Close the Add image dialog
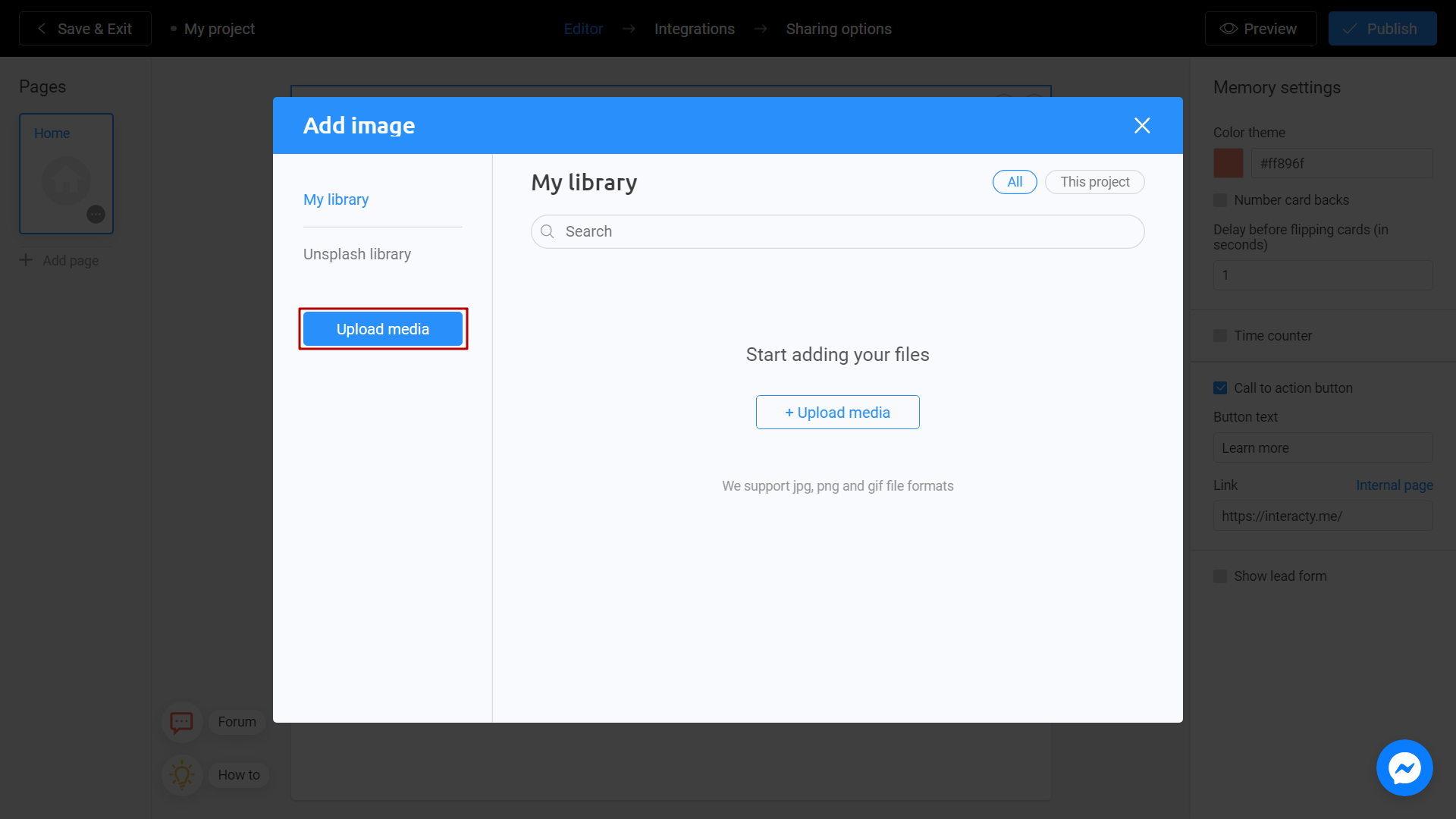The image size is (1456, 819). (x=1143, y=125)
